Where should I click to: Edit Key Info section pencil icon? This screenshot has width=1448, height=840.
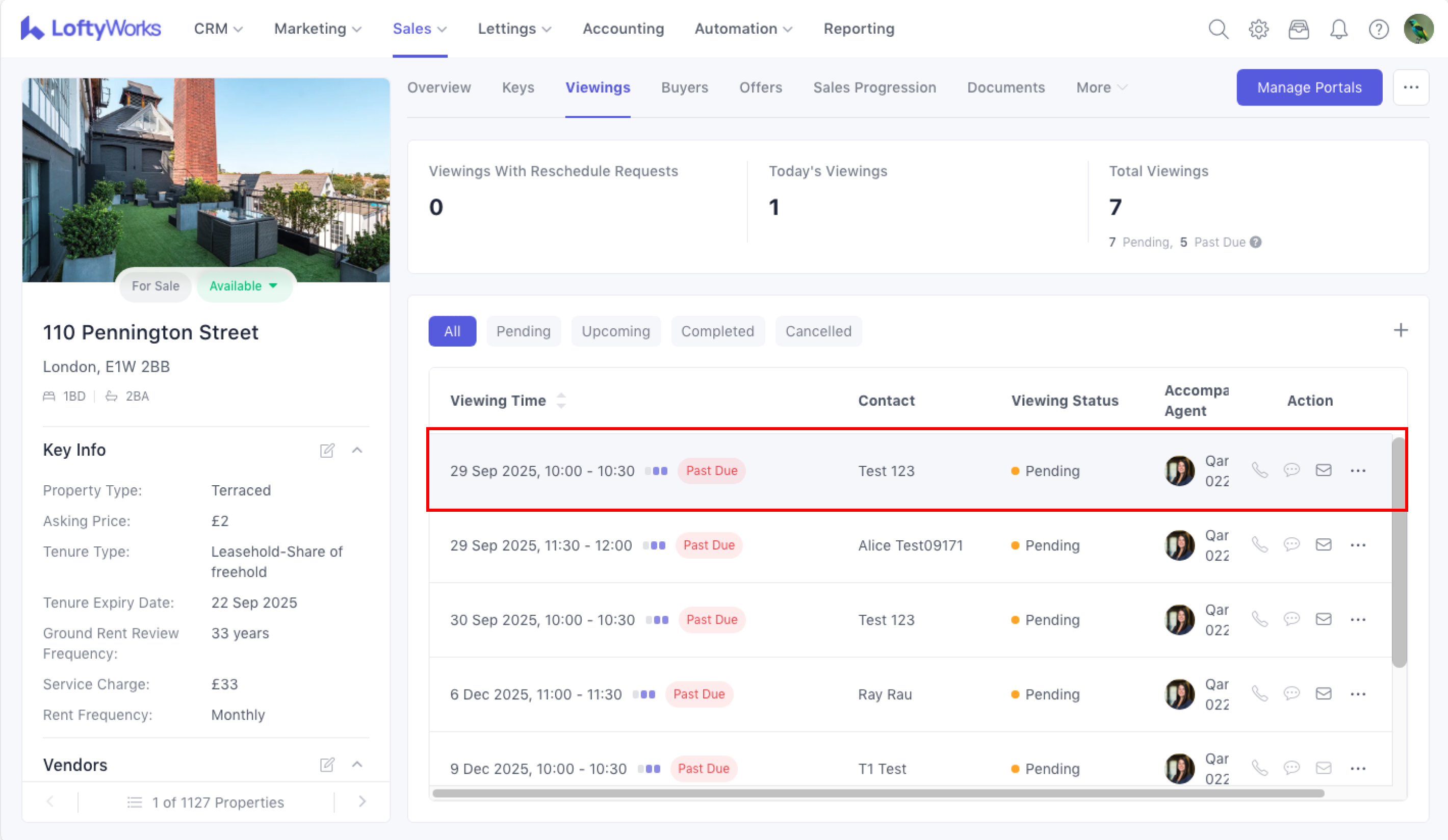pos(327,450)
